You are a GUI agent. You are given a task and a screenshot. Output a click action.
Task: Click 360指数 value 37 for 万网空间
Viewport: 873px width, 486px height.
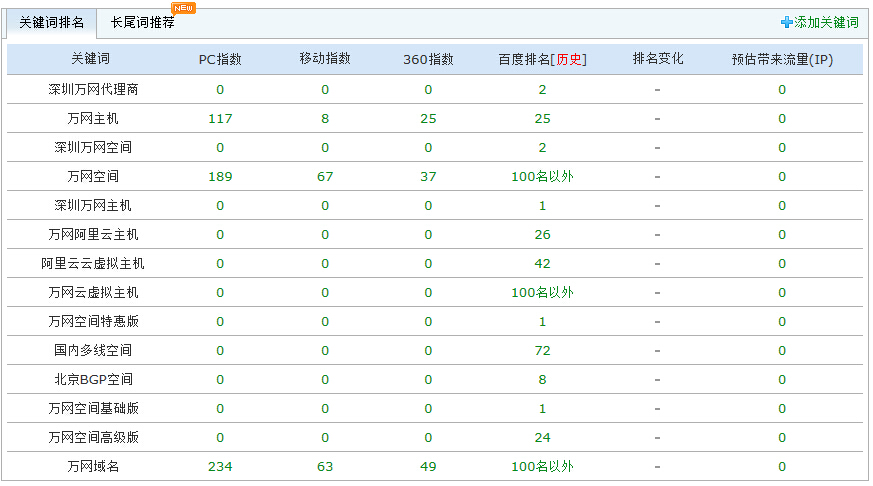(428, 176)
